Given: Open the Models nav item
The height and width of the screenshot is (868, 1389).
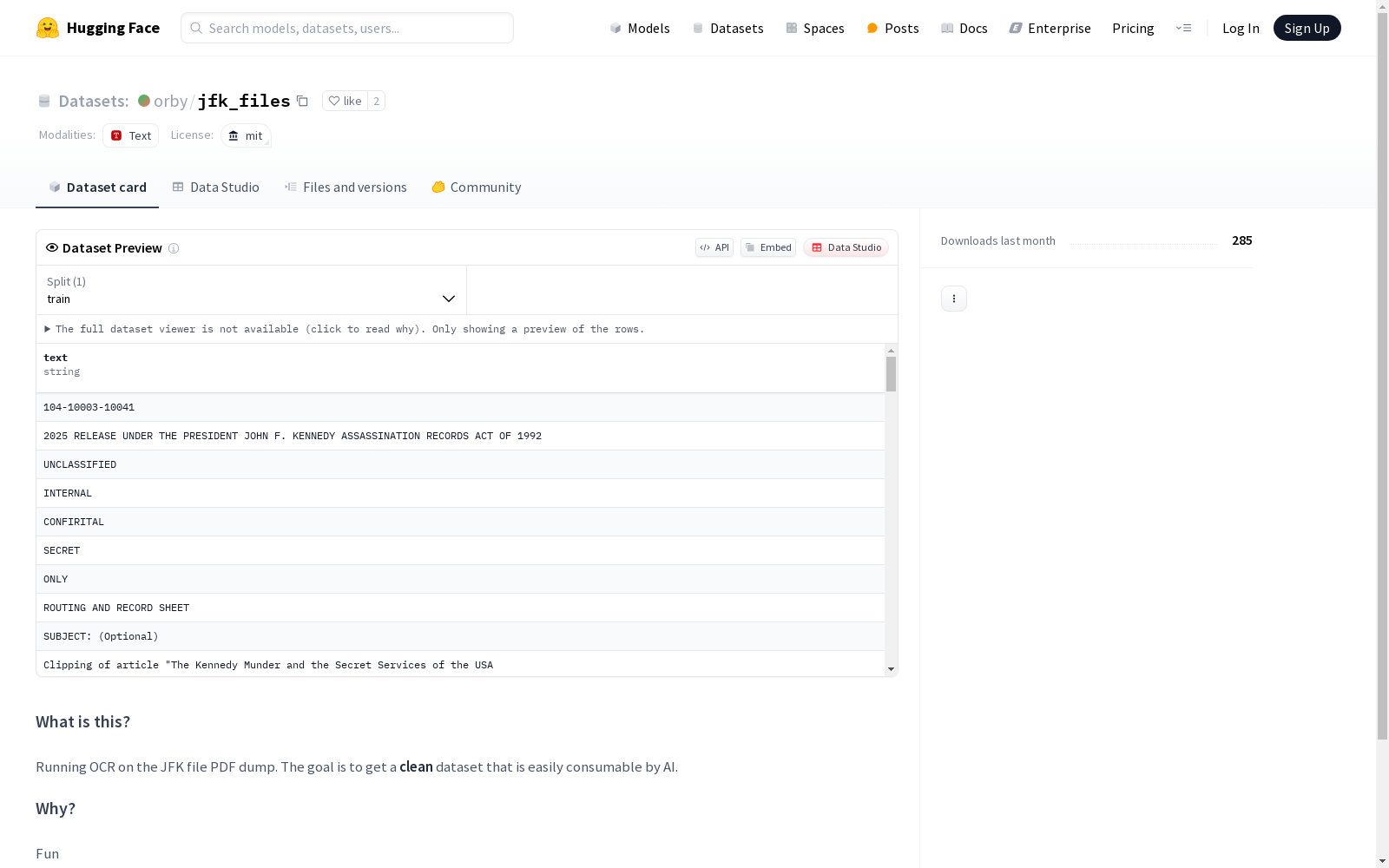Looking at the screenshot, I should (640, 28).
